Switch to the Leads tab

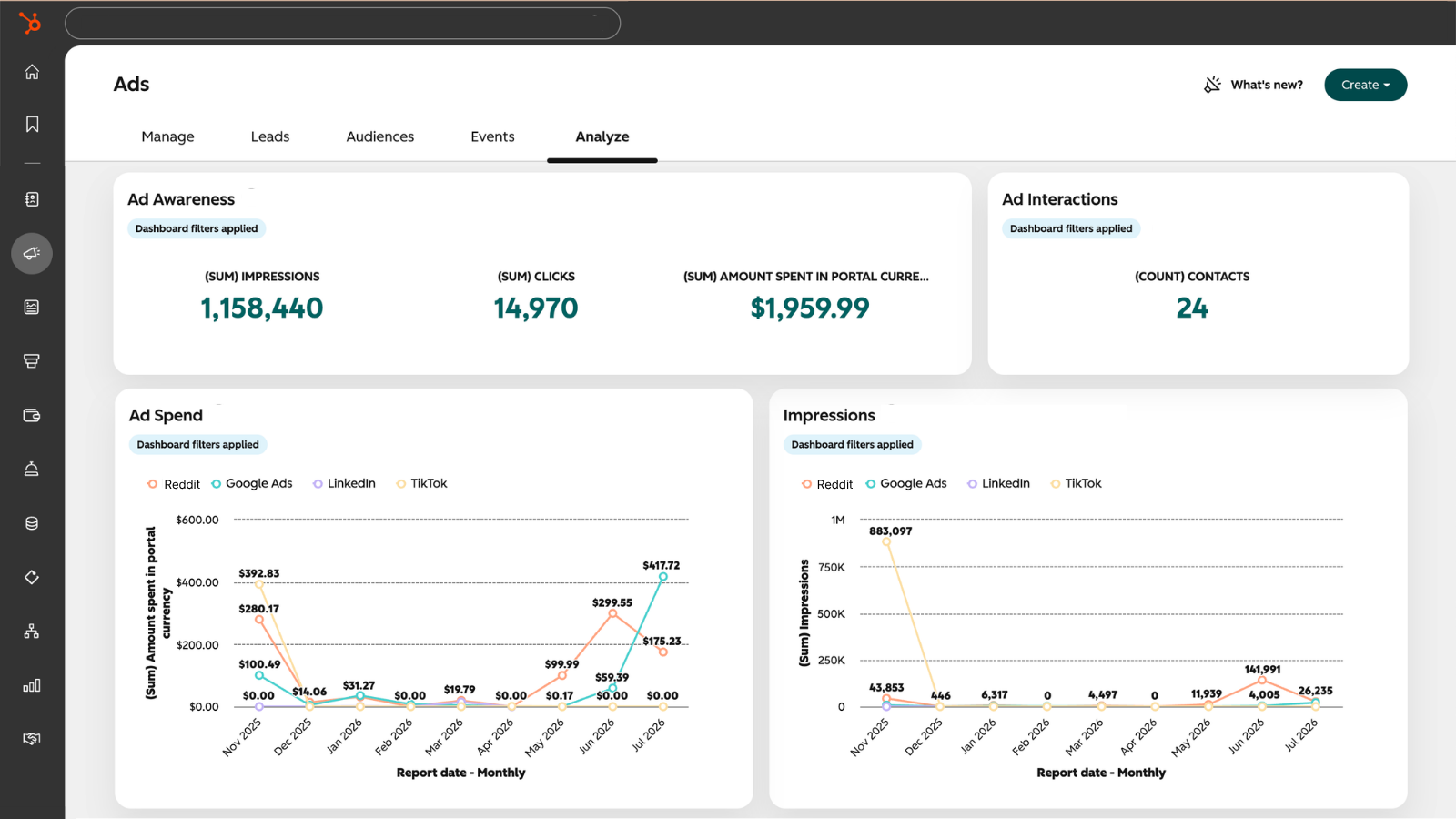[x=270, y=136]
